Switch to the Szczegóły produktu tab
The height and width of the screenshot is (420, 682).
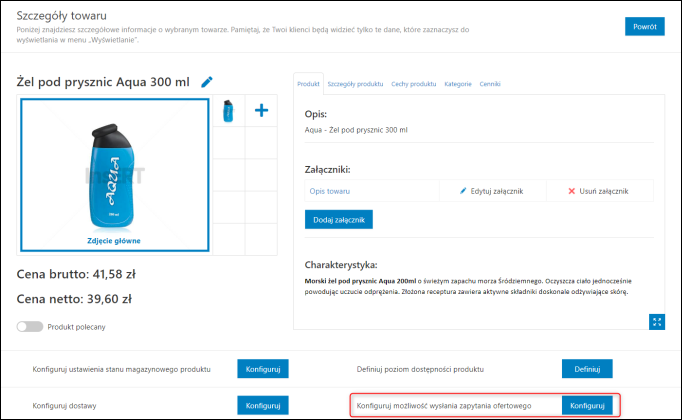point(355,84)
